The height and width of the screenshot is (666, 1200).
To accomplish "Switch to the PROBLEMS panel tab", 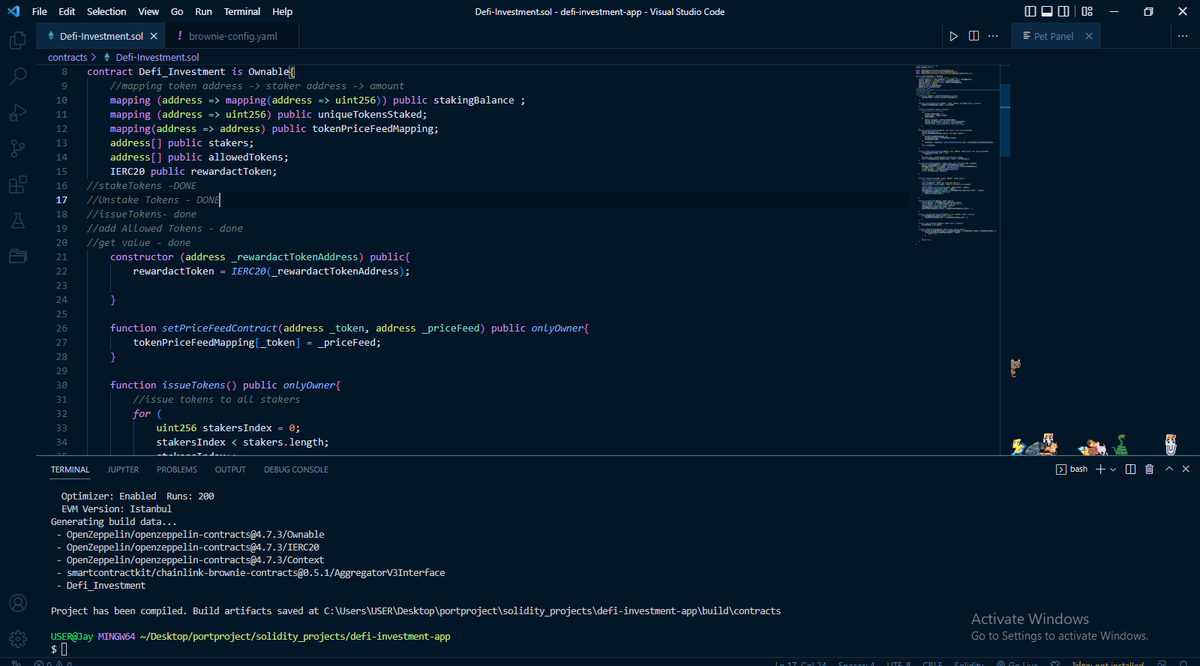I will (x=177, y=469).
